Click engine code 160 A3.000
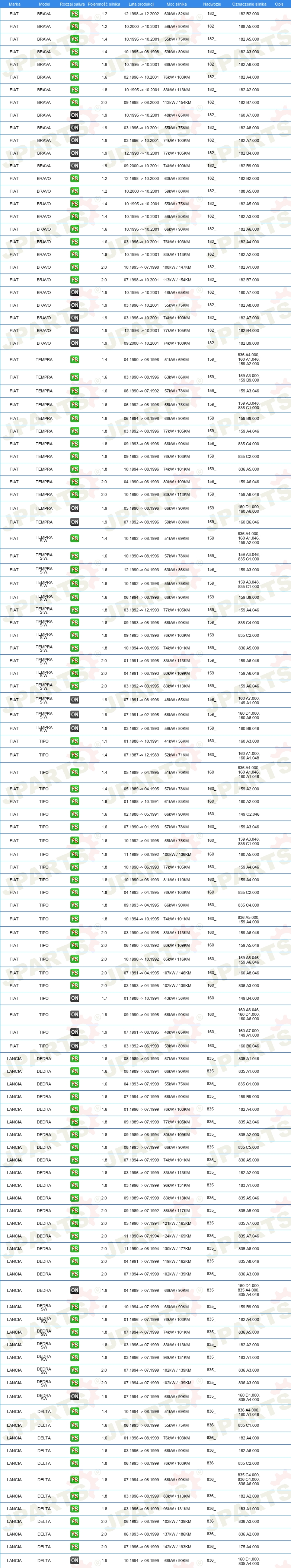This screenshot has width=291, height=1568. (x=249, y=742)
